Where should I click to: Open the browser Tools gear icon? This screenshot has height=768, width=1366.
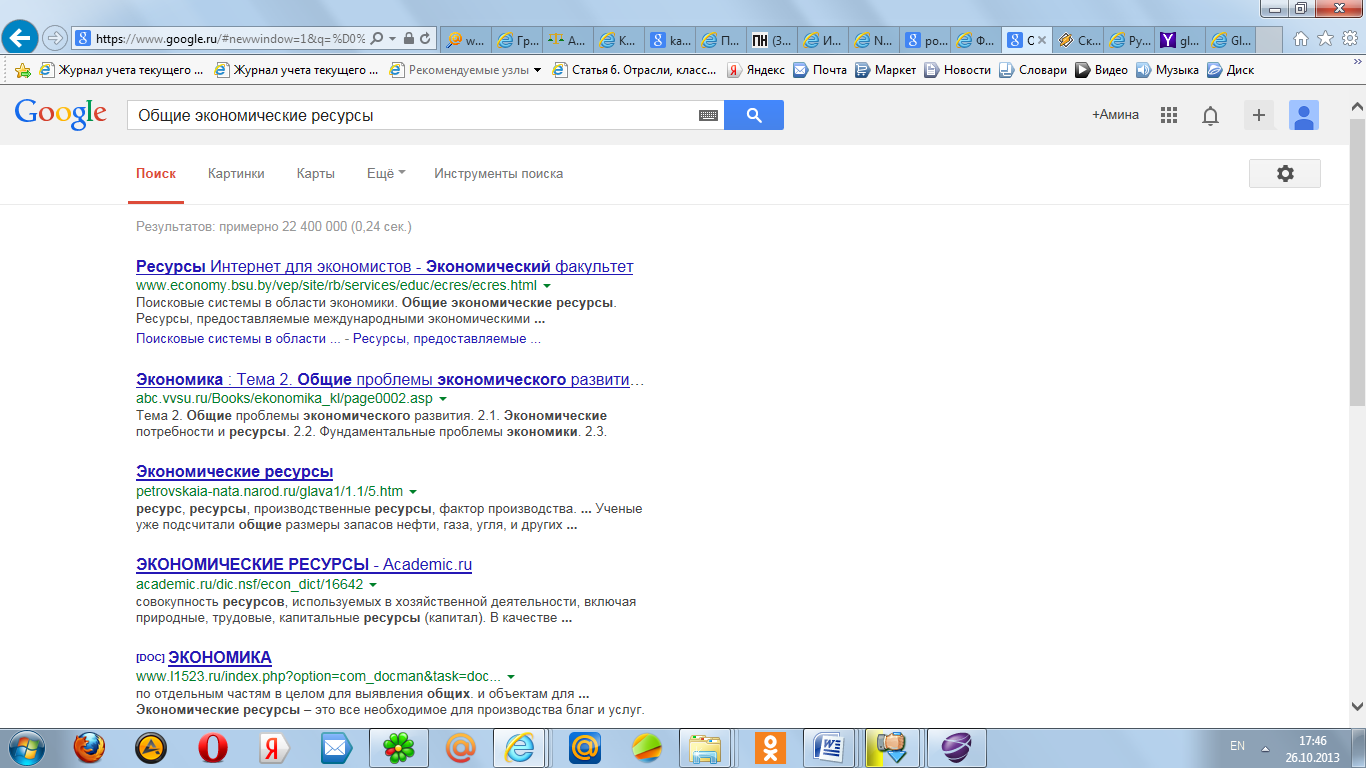pos(1349,39)
